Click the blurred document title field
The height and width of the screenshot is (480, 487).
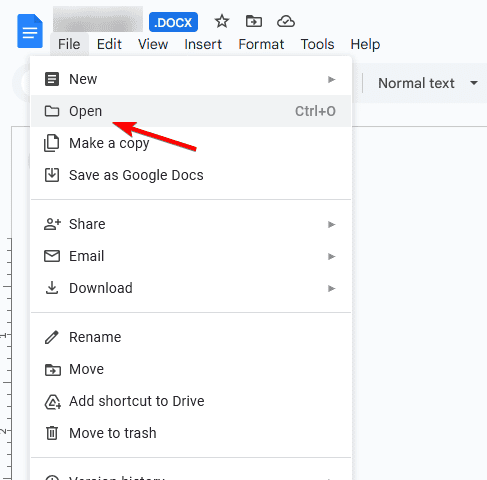pos(98,19)
